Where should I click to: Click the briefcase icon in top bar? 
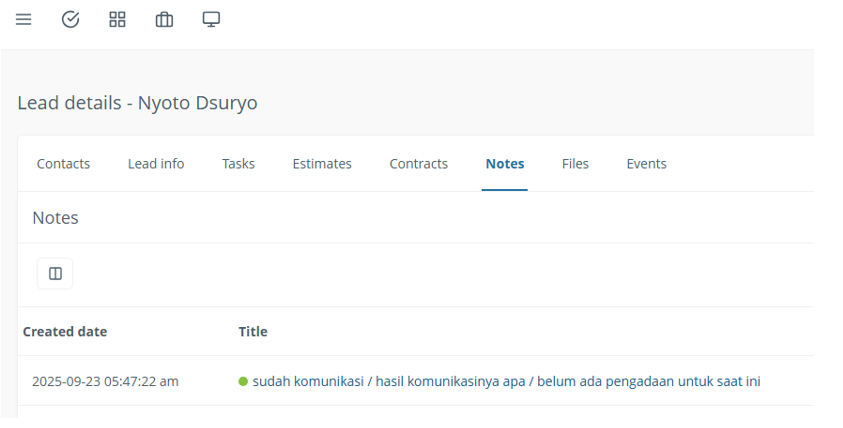click(x=164, y=19)
